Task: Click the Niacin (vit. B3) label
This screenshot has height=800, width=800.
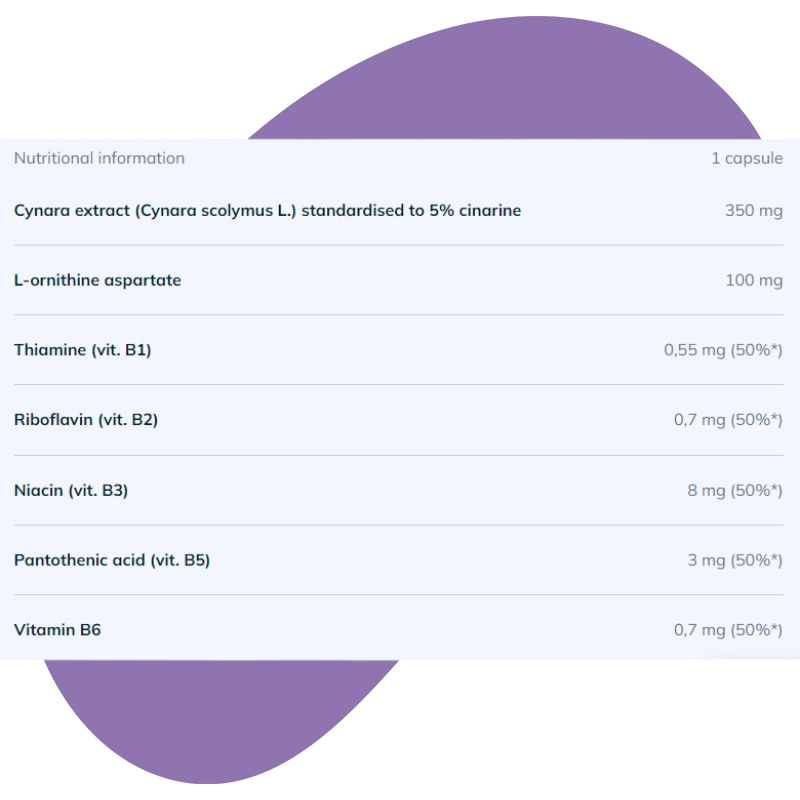Action: 71,490
